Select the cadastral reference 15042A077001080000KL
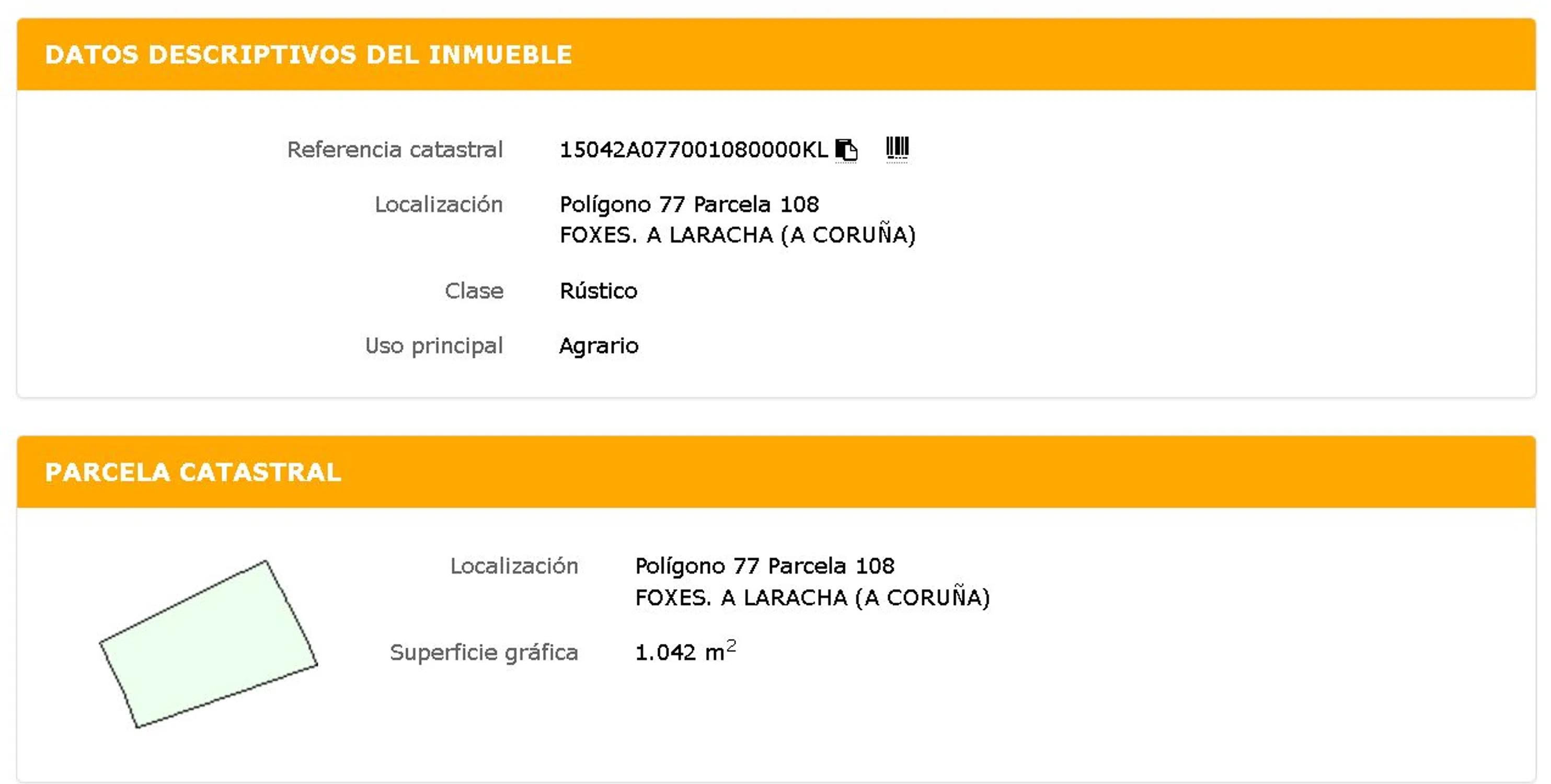Screen dimensions: 1551x784 (694, 149)
